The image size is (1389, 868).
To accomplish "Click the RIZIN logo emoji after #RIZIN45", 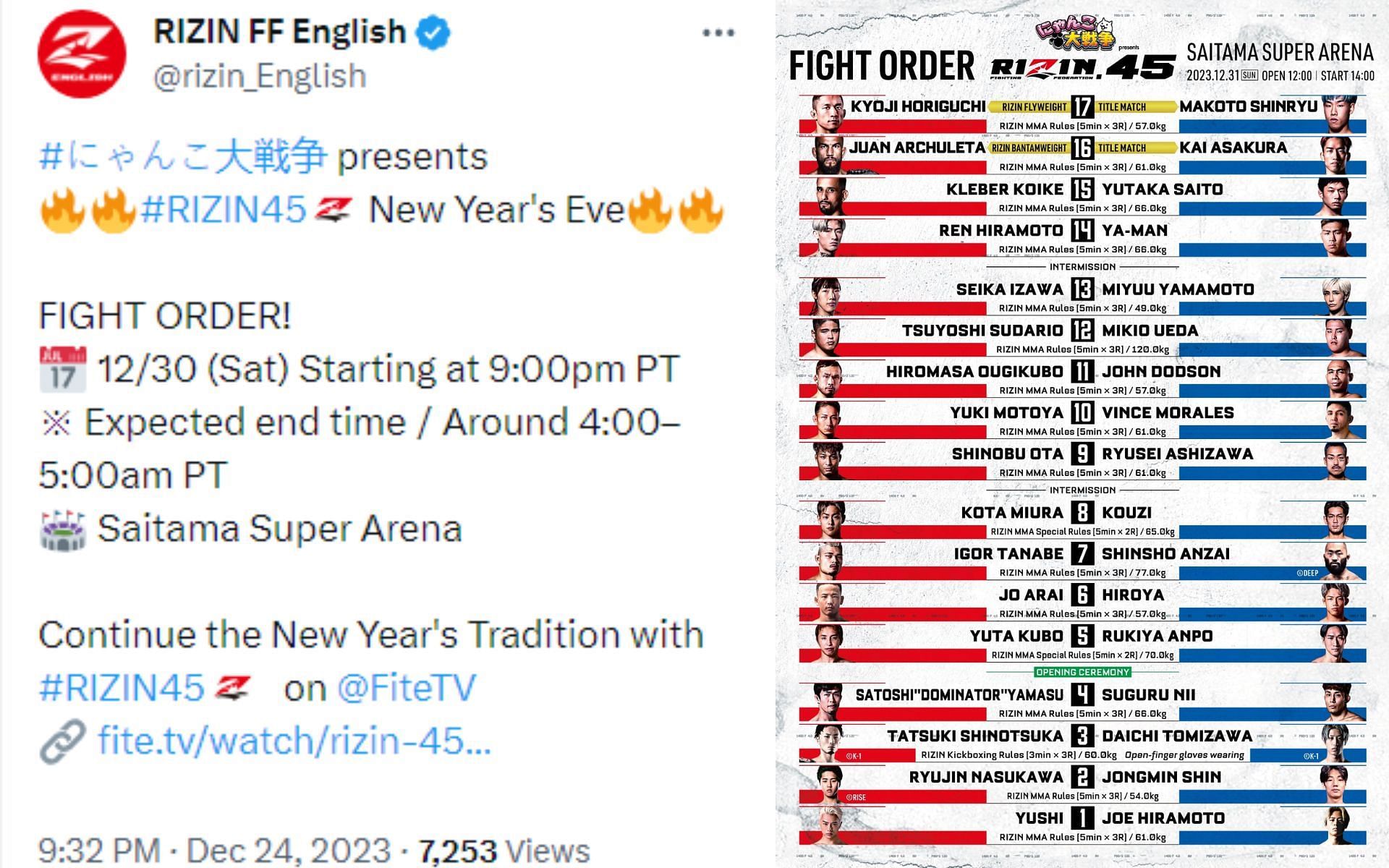I will 334,210.
